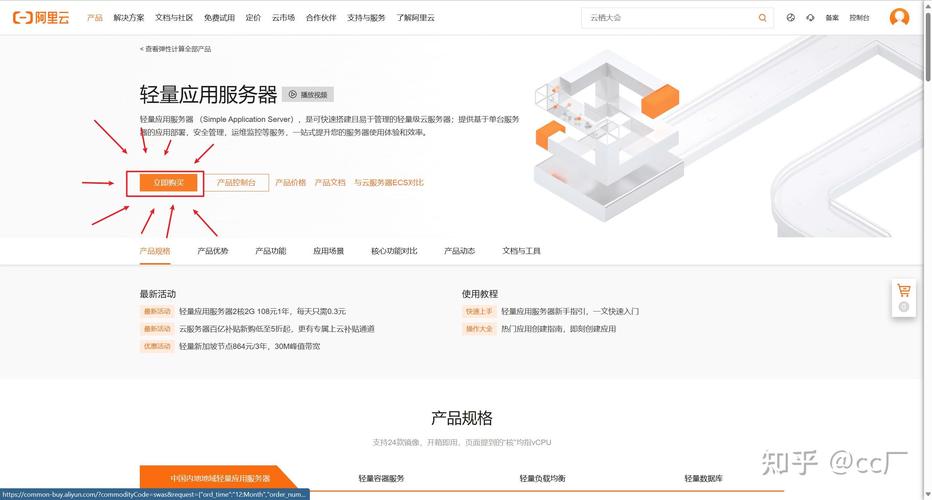The image size is (932, 500).
Task: Open 云服务器百亿补贴 activity link
Action: tap(276, 328)
